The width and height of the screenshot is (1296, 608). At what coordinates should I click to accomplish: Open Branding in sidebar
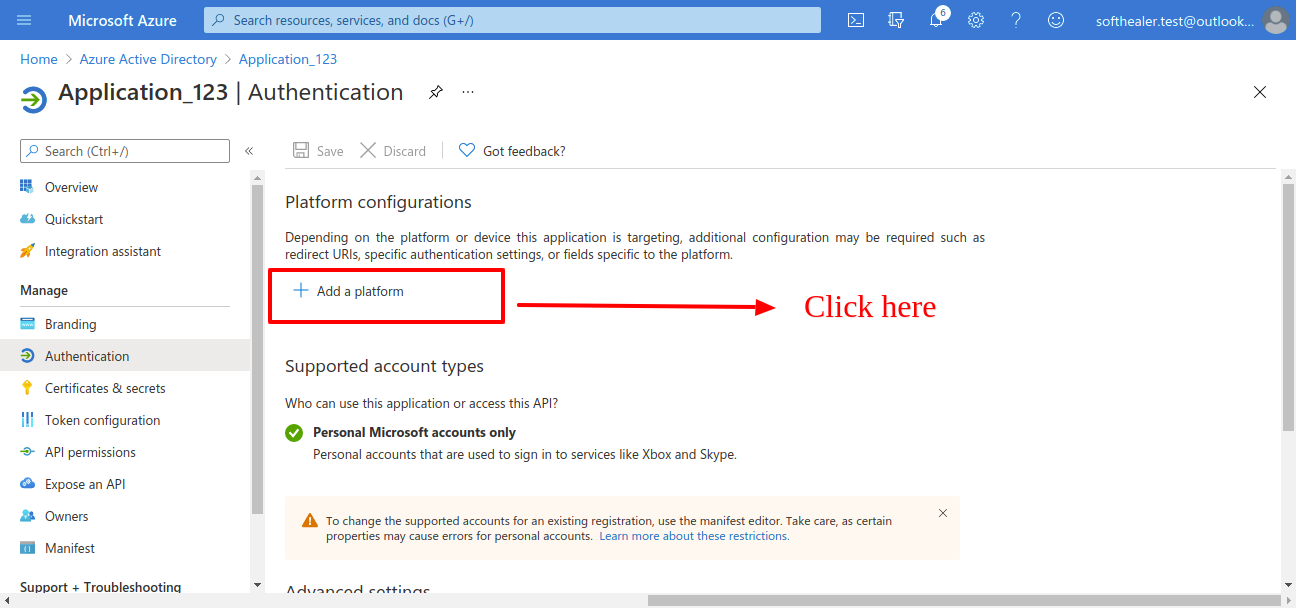coord(71,324)
